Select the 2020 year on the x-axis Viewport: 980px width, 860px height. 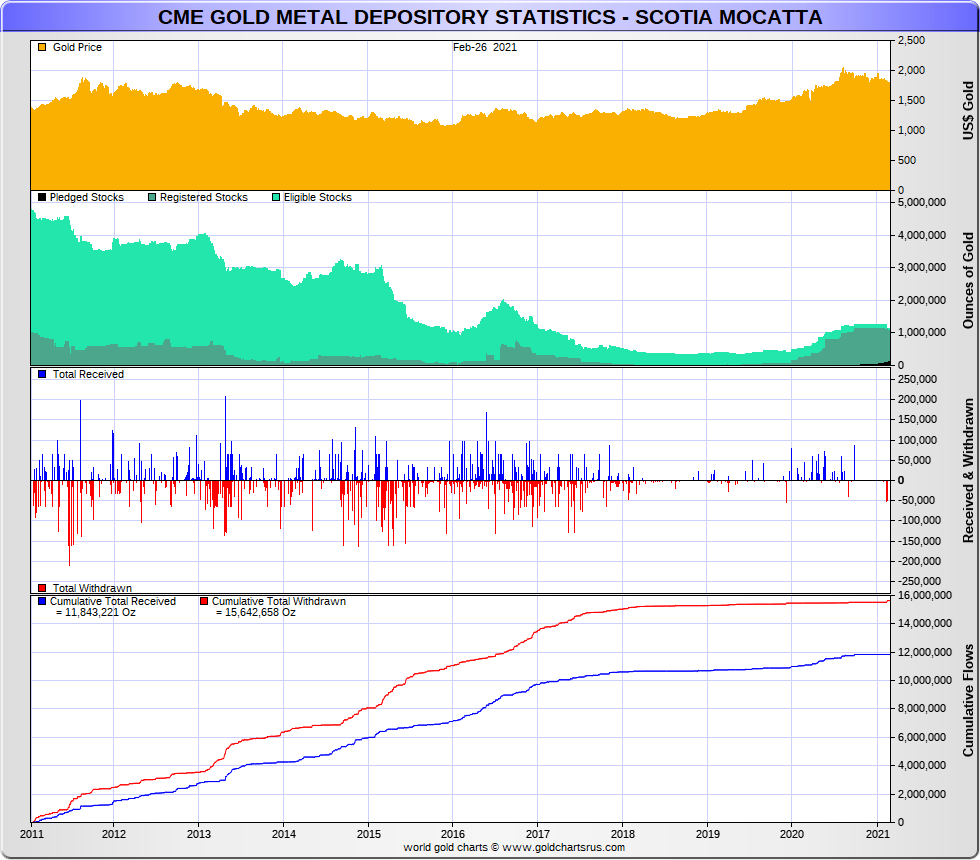coord(791,834)
